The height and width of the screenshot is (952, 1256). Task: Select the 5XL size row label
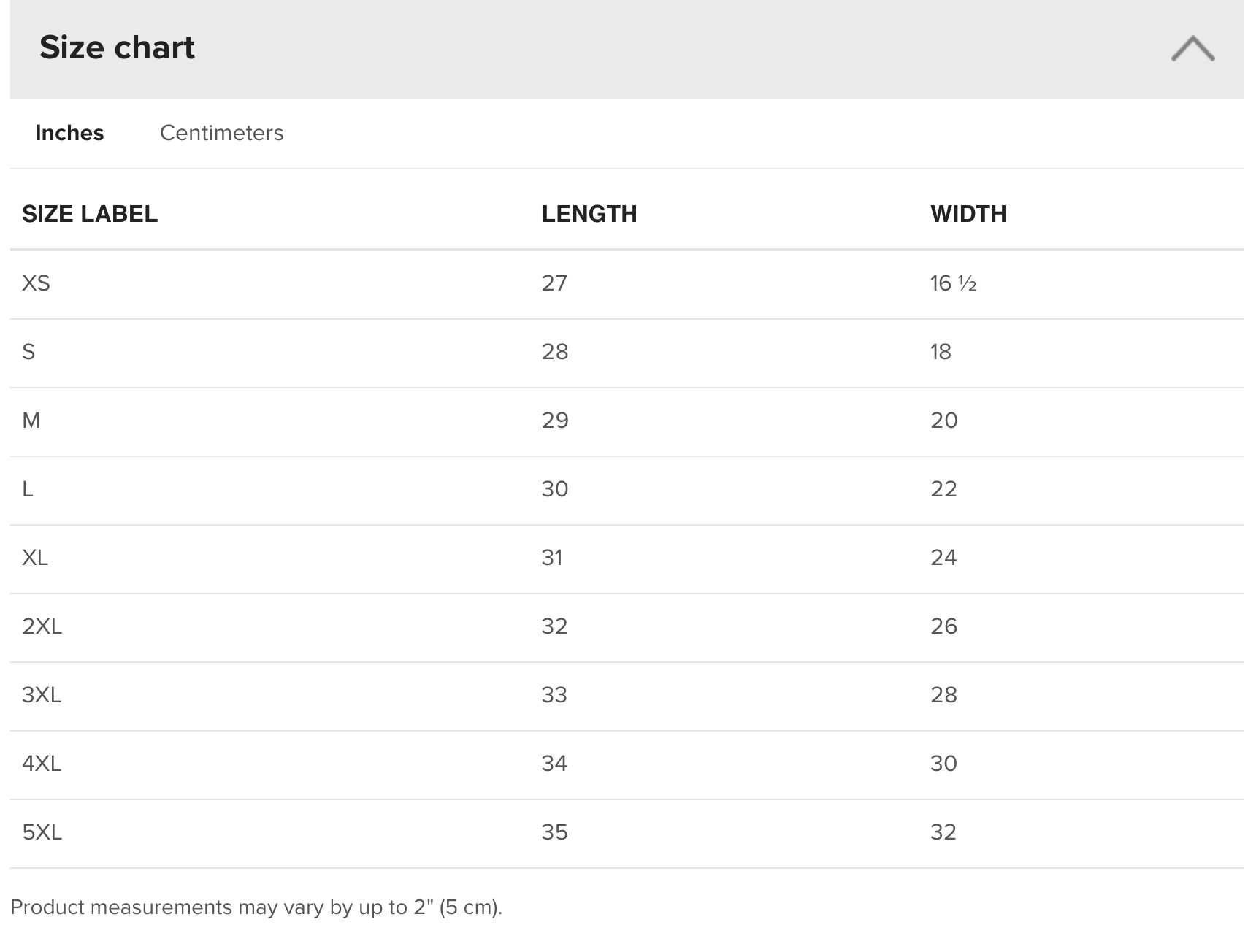[x=42, y=832]
